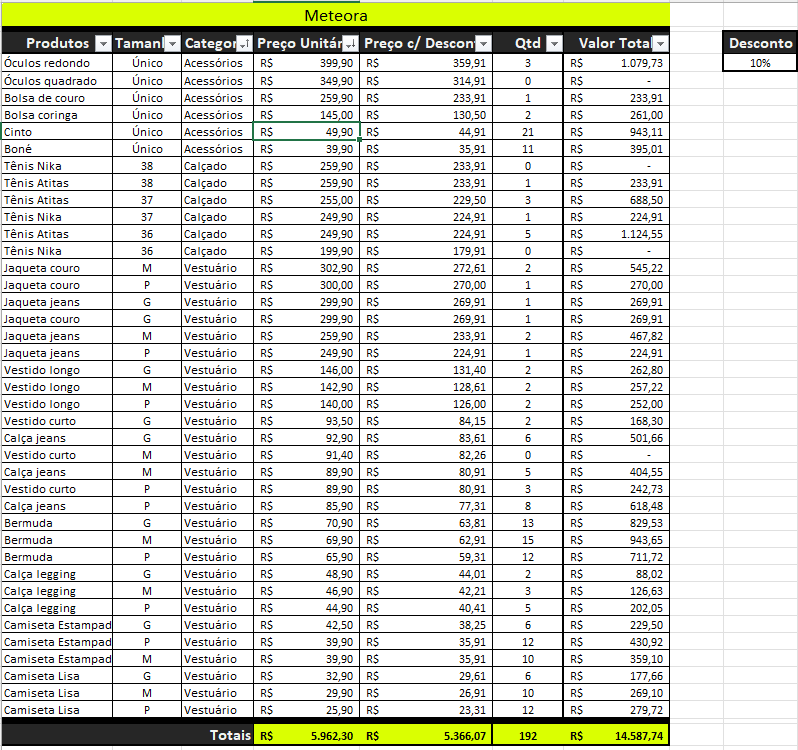Click the quantity 21 cell for Cinto

tap(528, 132)
